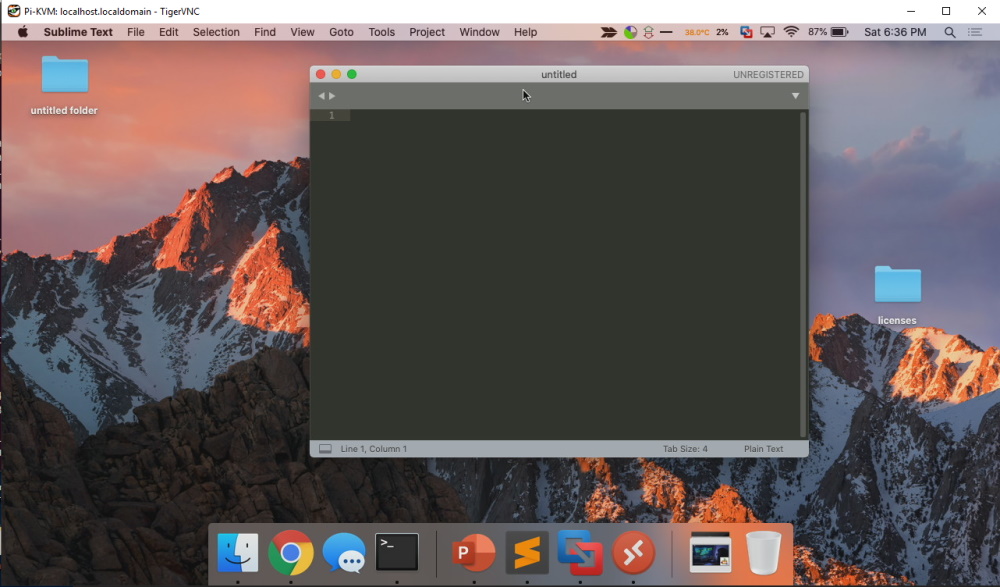
Task: Select the 'licenses' desktop folder
Action: pyautogui.click(x=897, y=295)
